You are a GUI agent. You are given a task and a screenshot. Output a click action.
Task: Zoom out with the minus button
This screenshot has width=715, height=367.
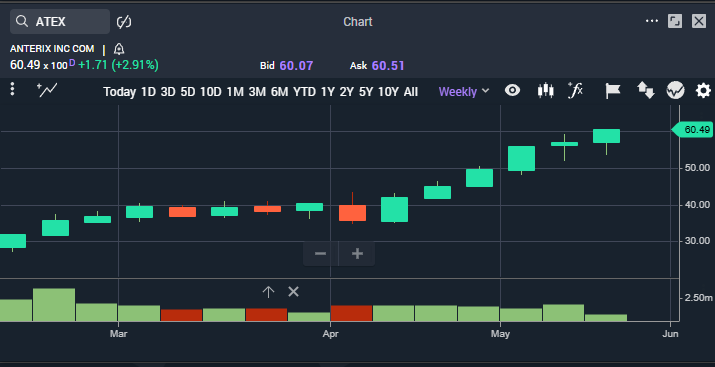(321, 253)
